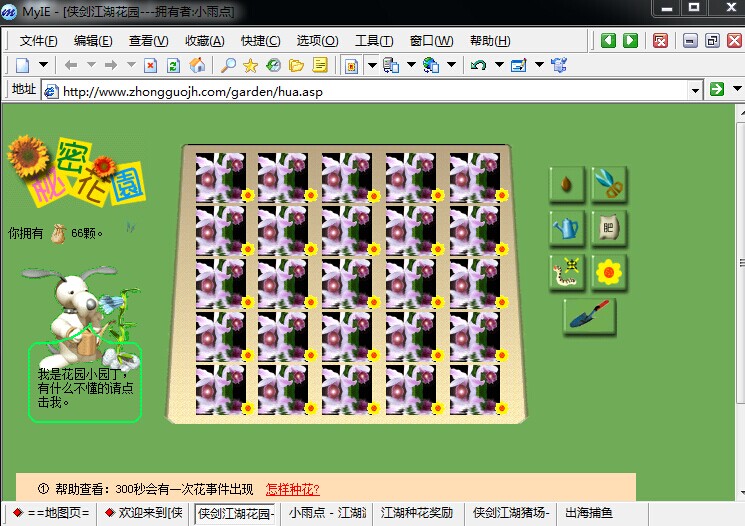Click the undo arrow toolbar icon

point(478,65)
